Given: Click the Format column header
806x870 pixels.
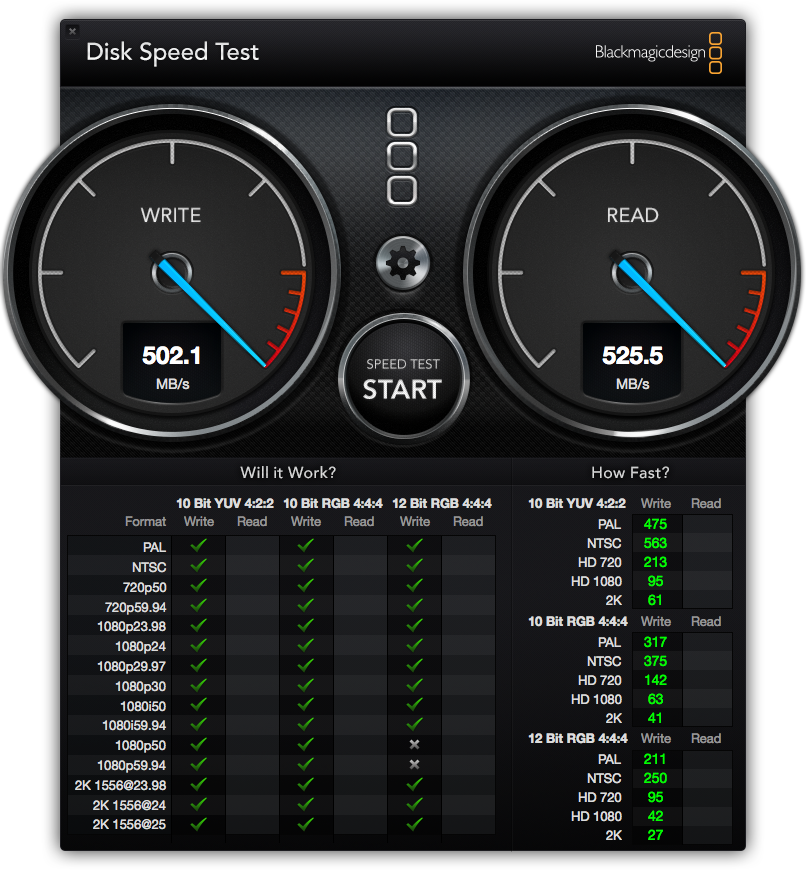Looking at the screenshot, I should [145, 522].
